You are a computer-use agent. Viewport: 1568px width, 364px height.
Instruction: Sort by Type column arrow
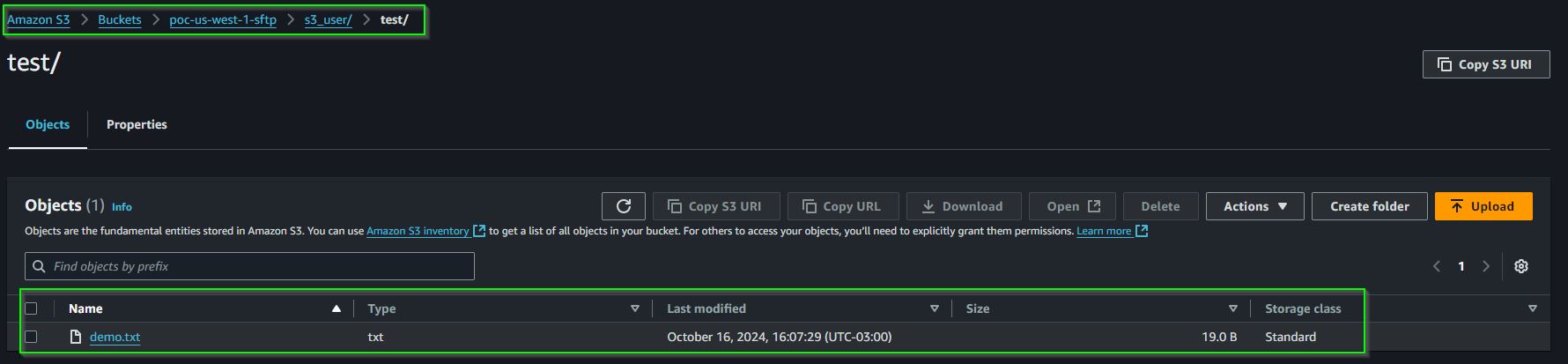click(635, 308)
